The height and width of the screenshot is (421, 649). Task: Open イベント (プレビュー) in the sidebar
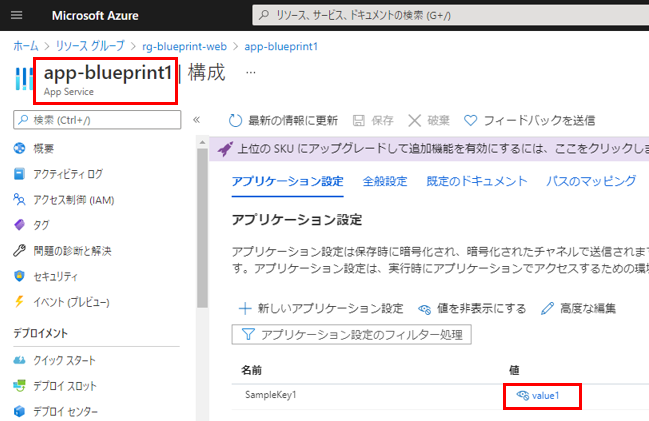[x=71, y=302]
